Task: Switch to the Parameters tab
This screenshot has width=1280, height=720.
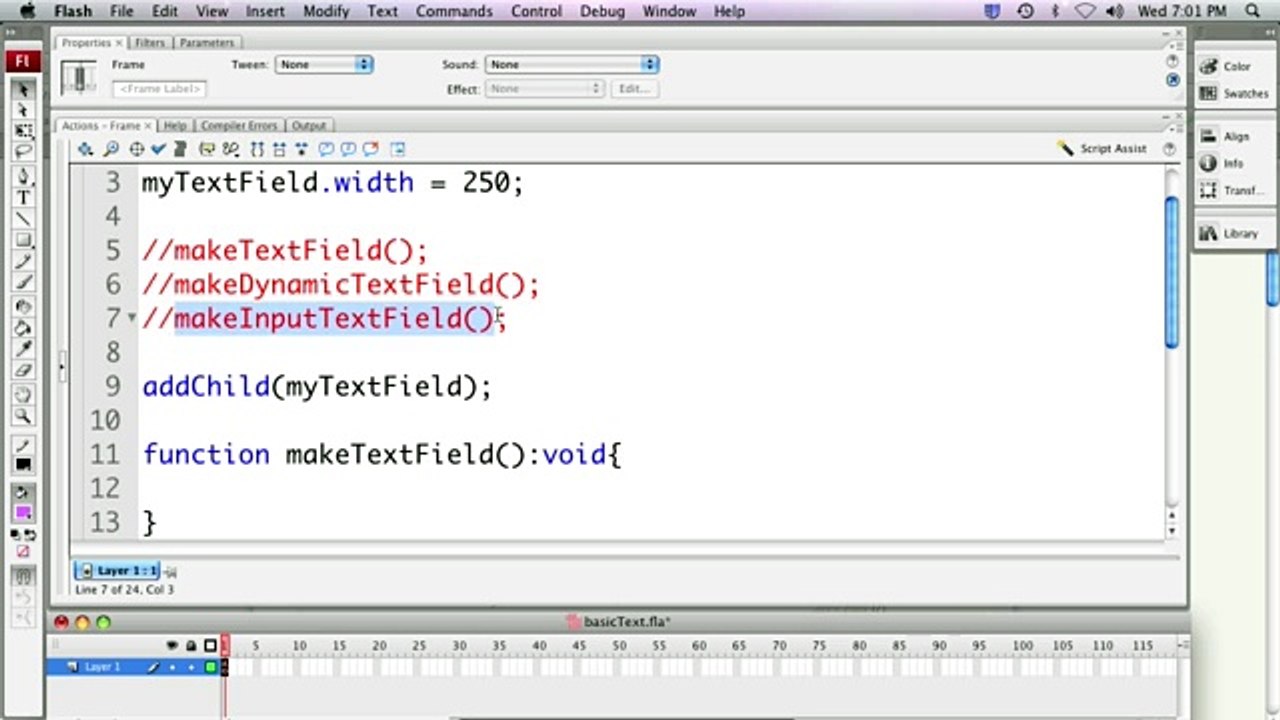Action: (206, 43)
